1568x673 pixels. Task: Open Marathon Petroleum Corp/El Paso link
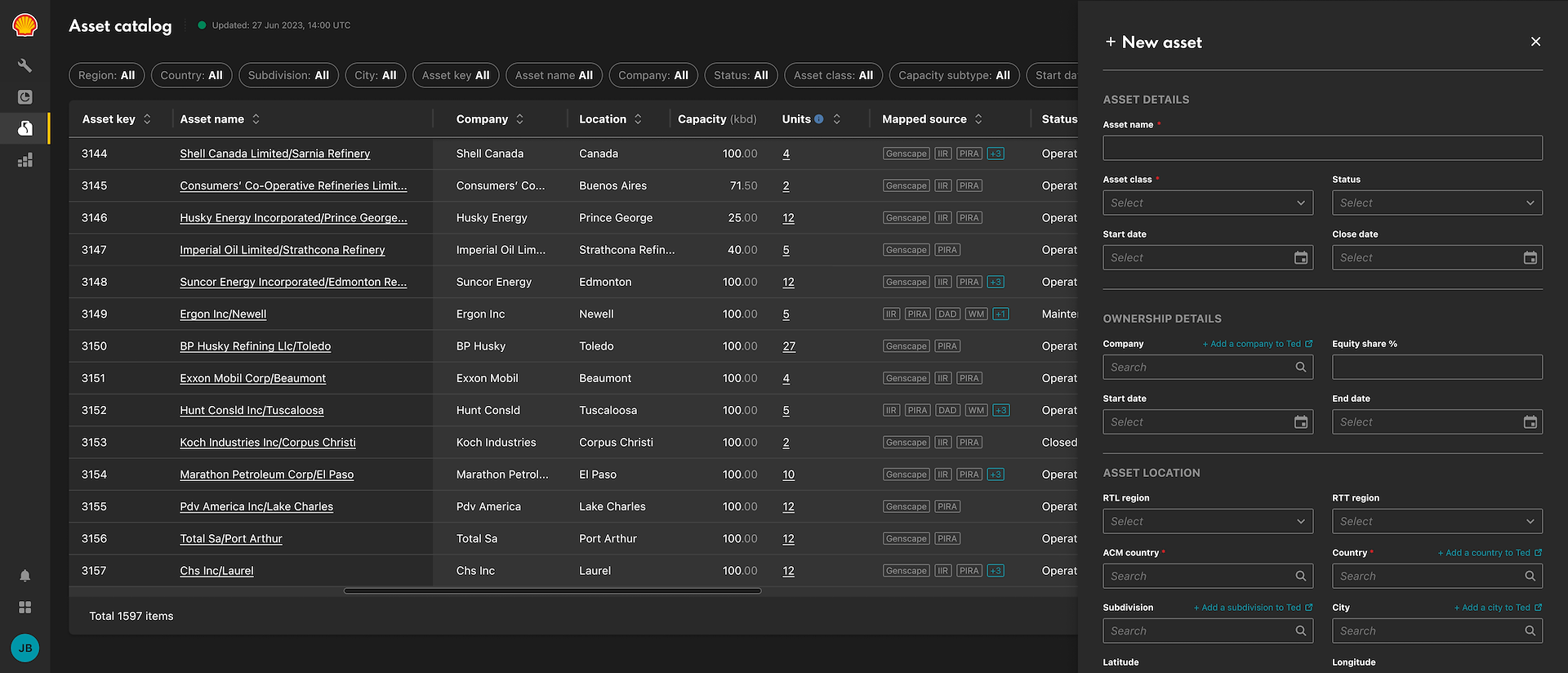click(x=266, y=475)
